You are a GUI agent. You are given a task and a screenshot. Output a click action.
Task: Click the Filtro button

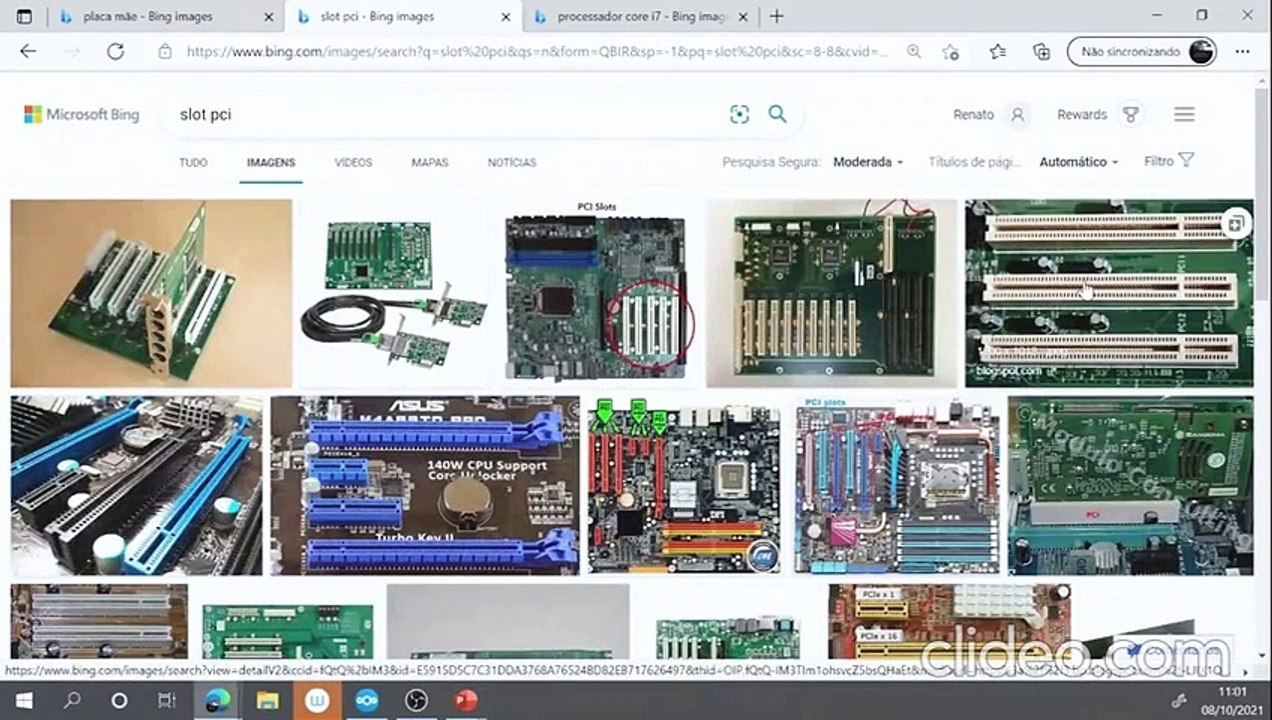pyautogui.click(x=1169, y=161)
